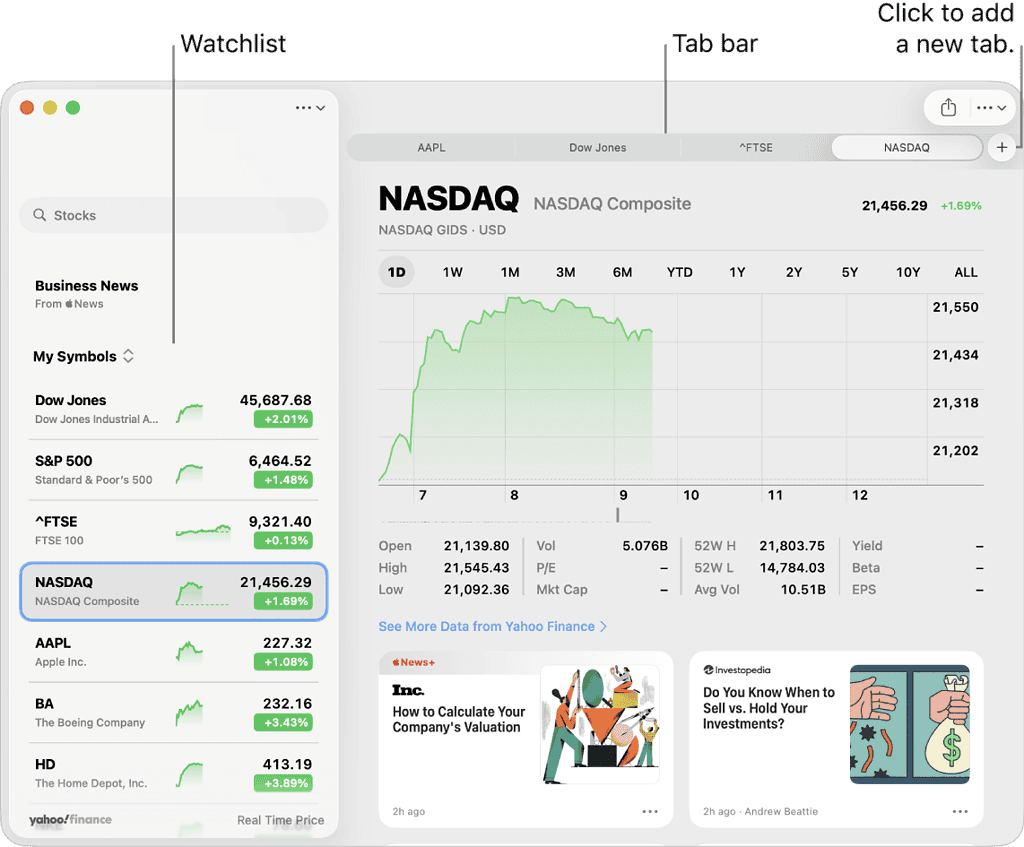
Task: Click the Investopedia money bag thumbnail
Action: tap(910, 724)
